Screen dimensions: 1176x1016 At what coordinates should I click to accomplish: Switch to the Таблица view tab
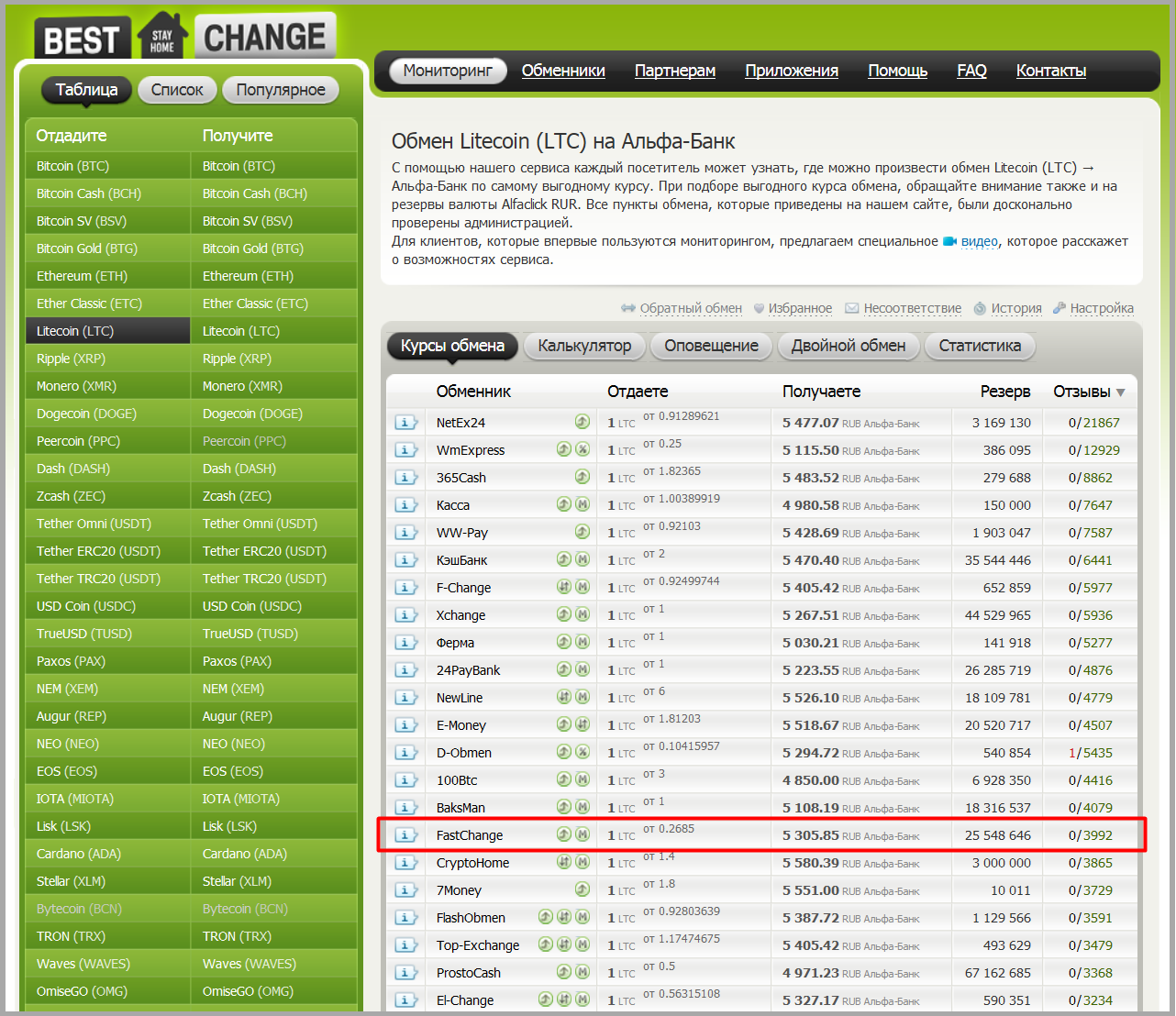point(86,90)
